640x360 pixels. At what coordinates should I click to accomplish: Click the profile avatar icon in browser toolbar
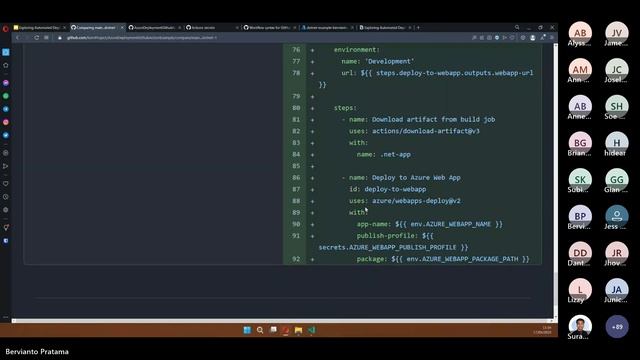click(x=533, y=38)
